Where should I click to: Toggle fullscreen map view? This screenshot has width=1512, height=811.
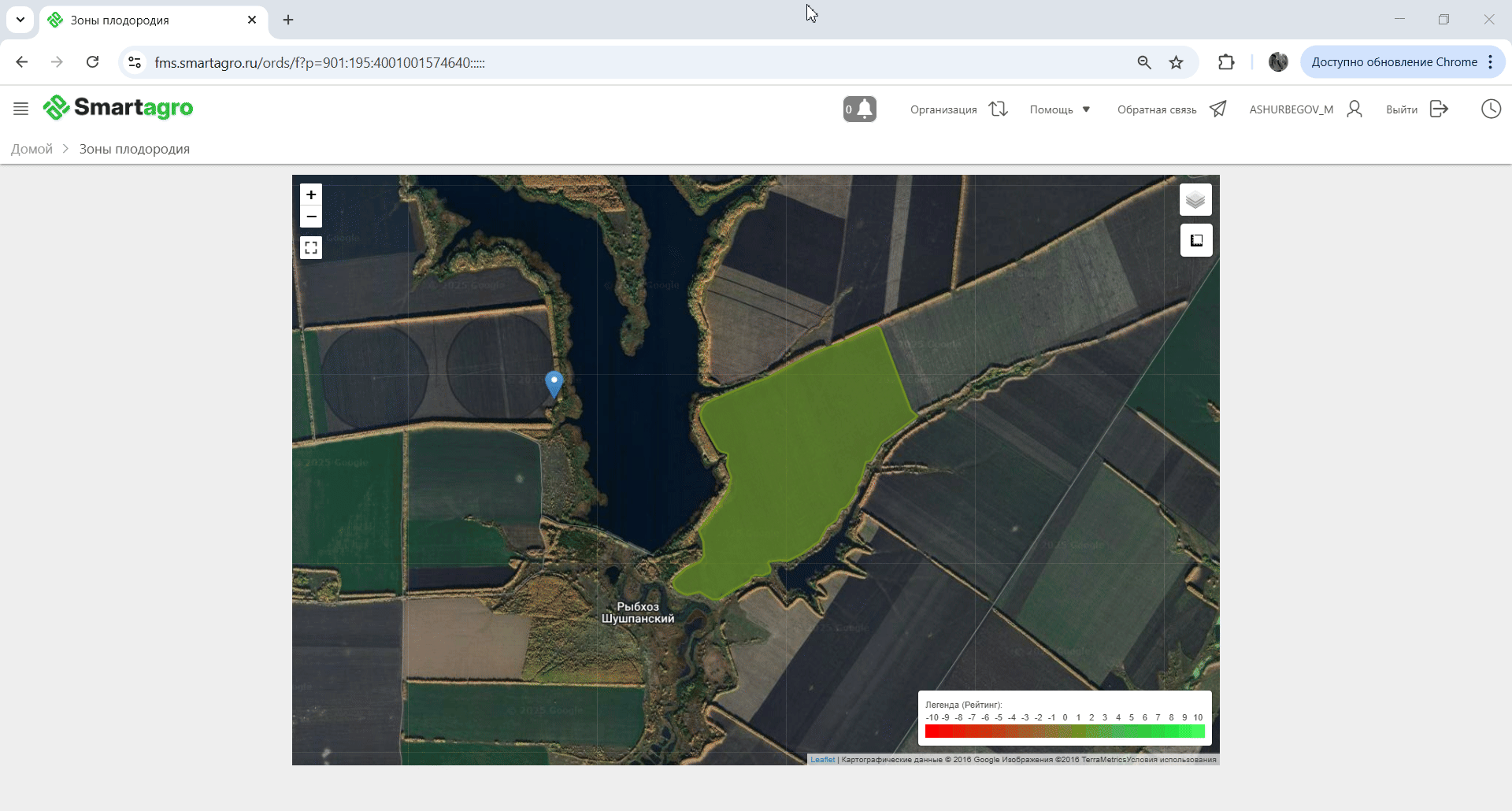pyautogui.click(x=311, y=248)
